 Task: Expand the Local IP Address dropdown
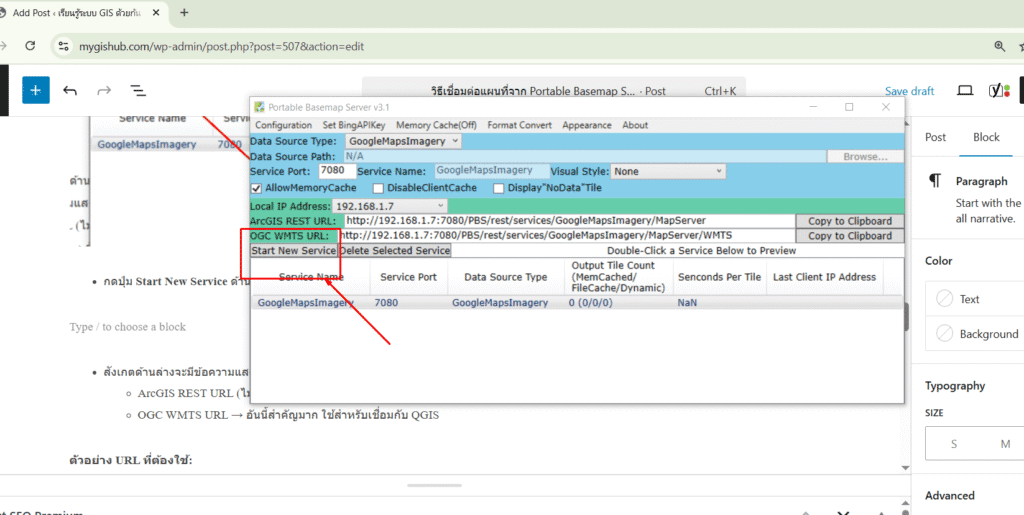390,206
